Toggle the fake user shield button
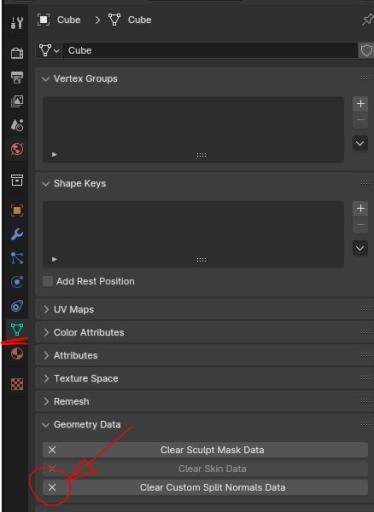This screenshot has height=512, width=374. click(366, 51)
